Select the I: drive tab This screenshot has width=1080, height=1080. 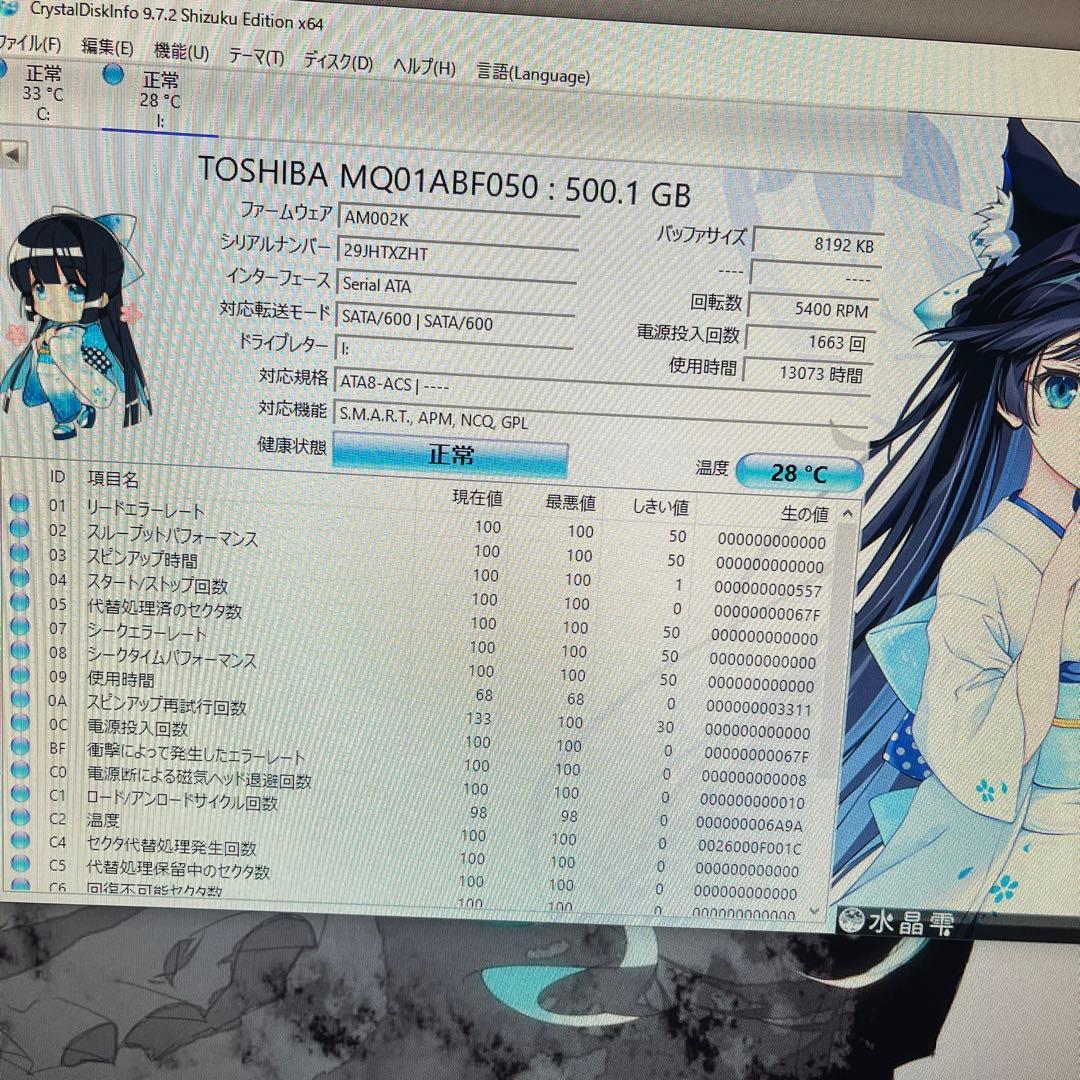coord(160,95)
